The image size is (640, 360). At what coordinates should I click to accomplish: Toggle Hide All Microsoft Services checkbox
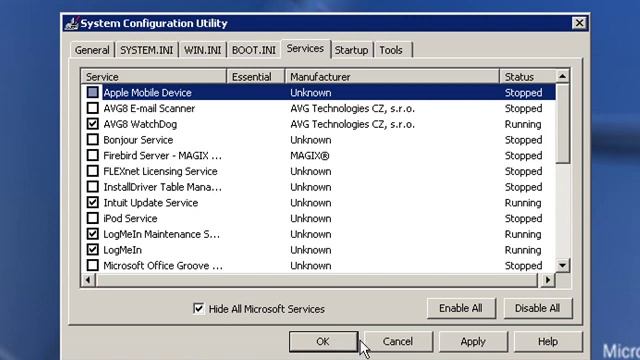tap(198, 309)
